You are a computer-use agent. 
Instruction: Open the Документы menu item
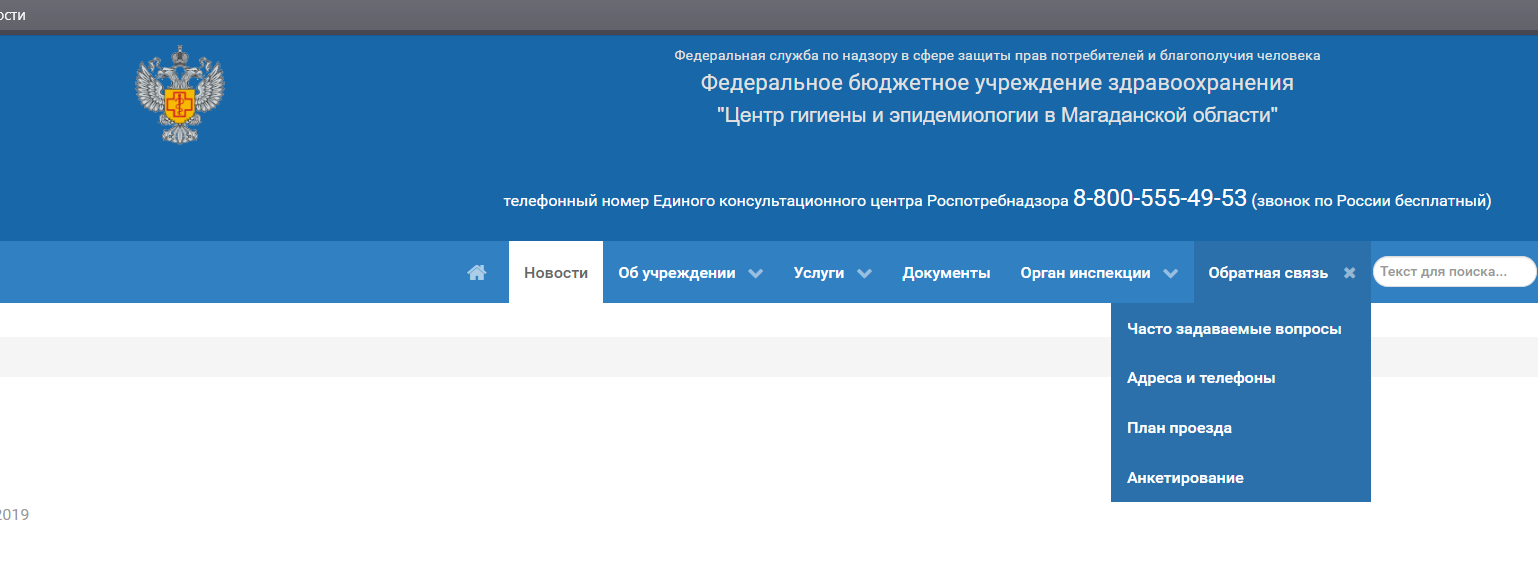point(946,273)
